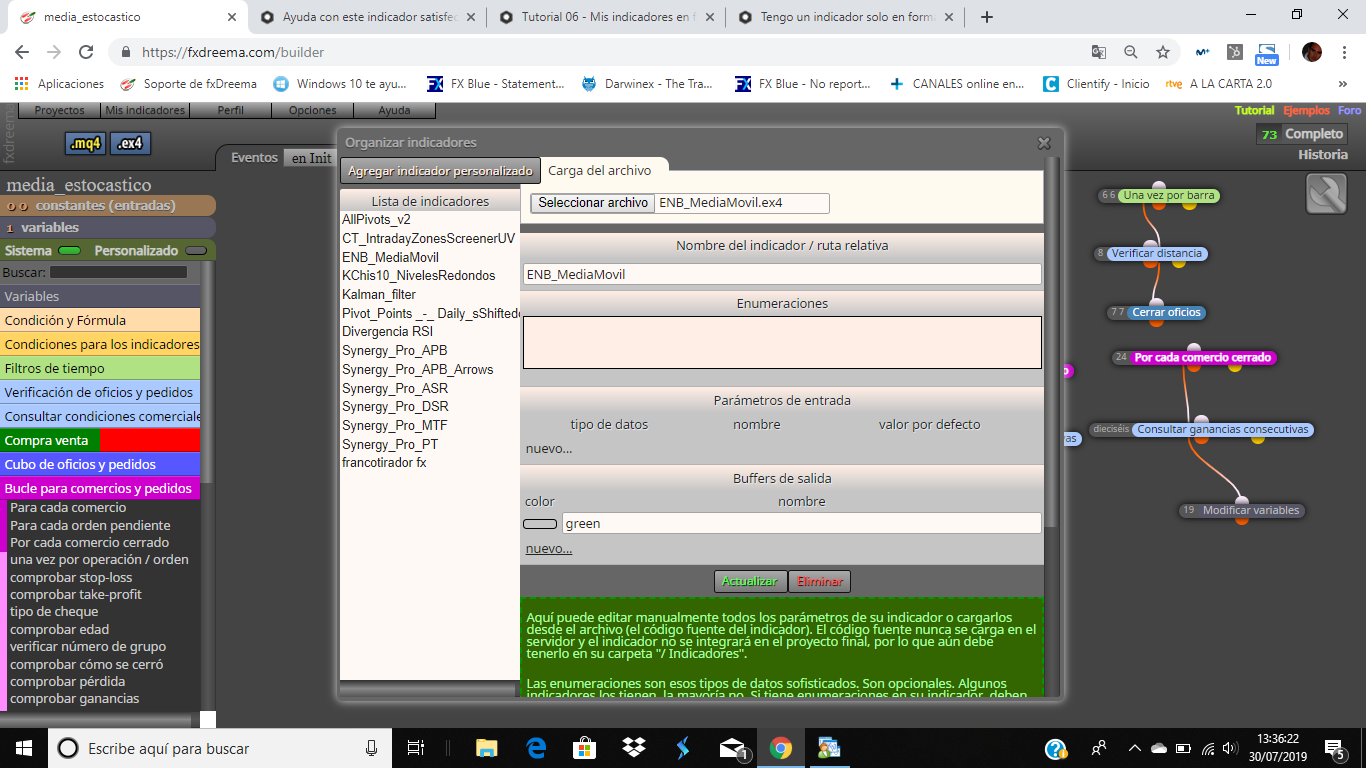Open the Proyectos menu
This screenshot has height=768, width=1366.
pos(60,110)
